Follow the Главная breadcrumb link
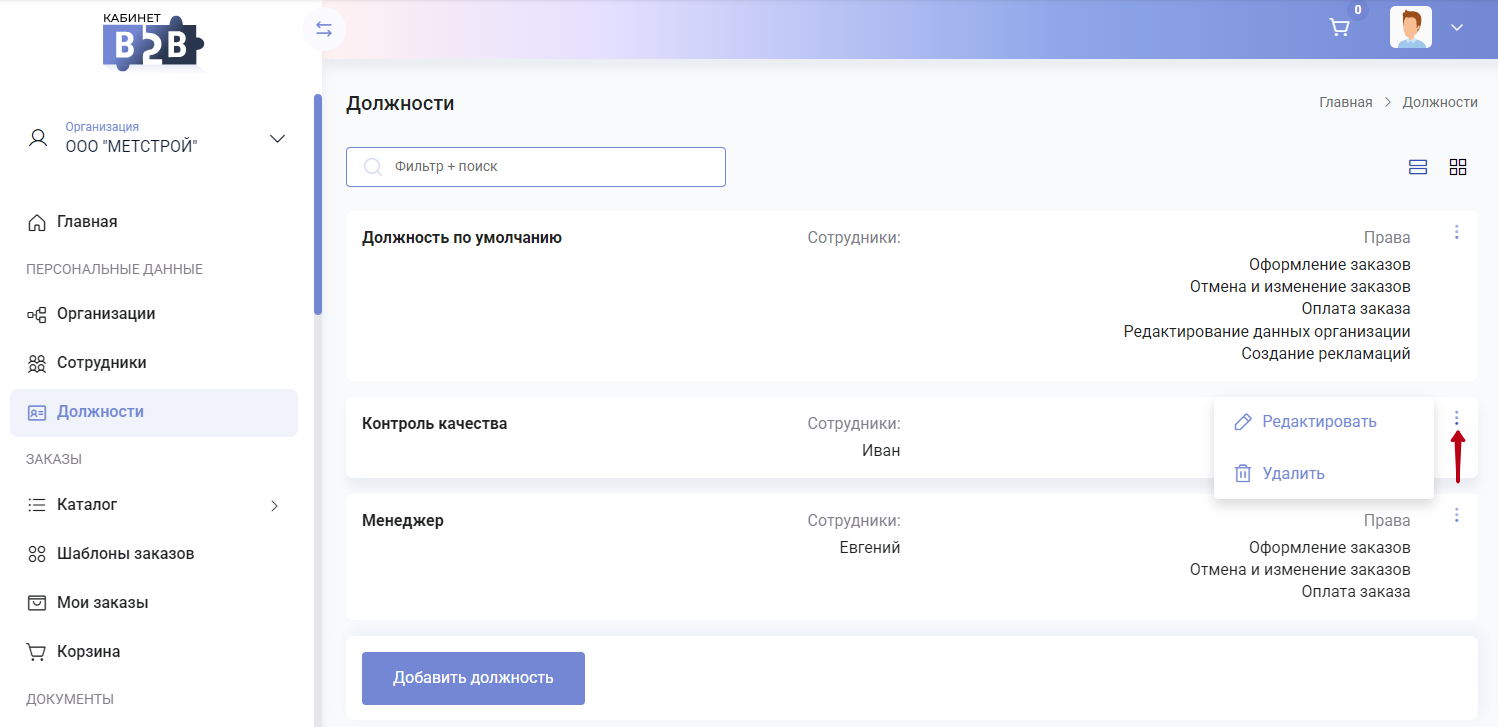This screenshot has width=1498, height=727. 1346,102
